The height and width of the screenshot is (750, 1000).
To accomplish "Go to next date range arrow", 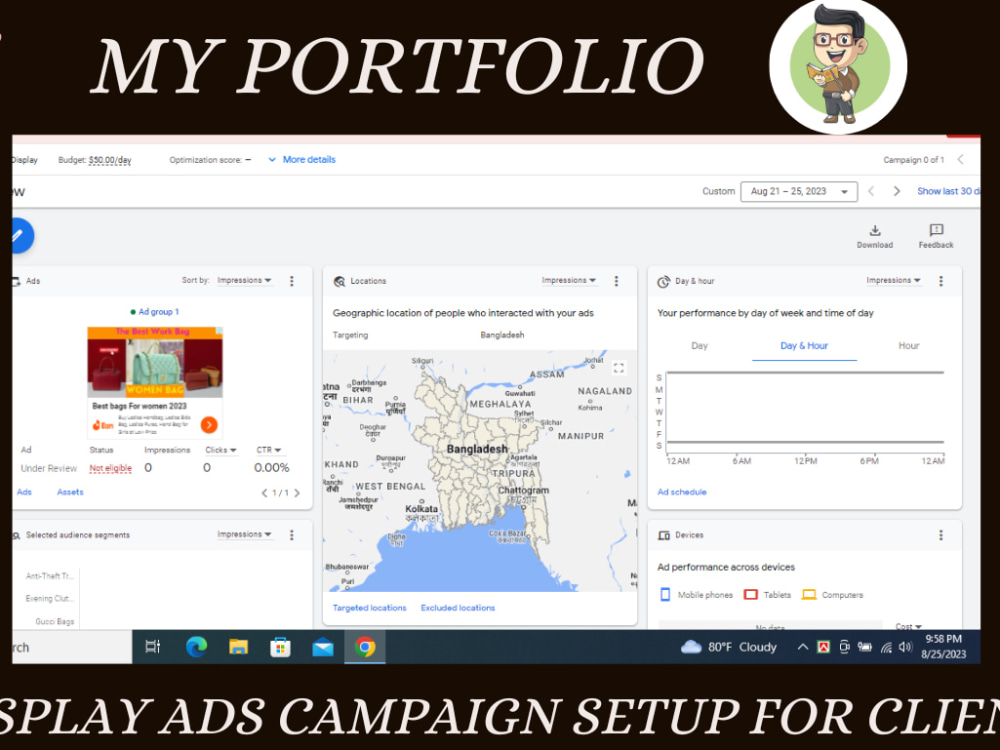I will coord(896,191).
